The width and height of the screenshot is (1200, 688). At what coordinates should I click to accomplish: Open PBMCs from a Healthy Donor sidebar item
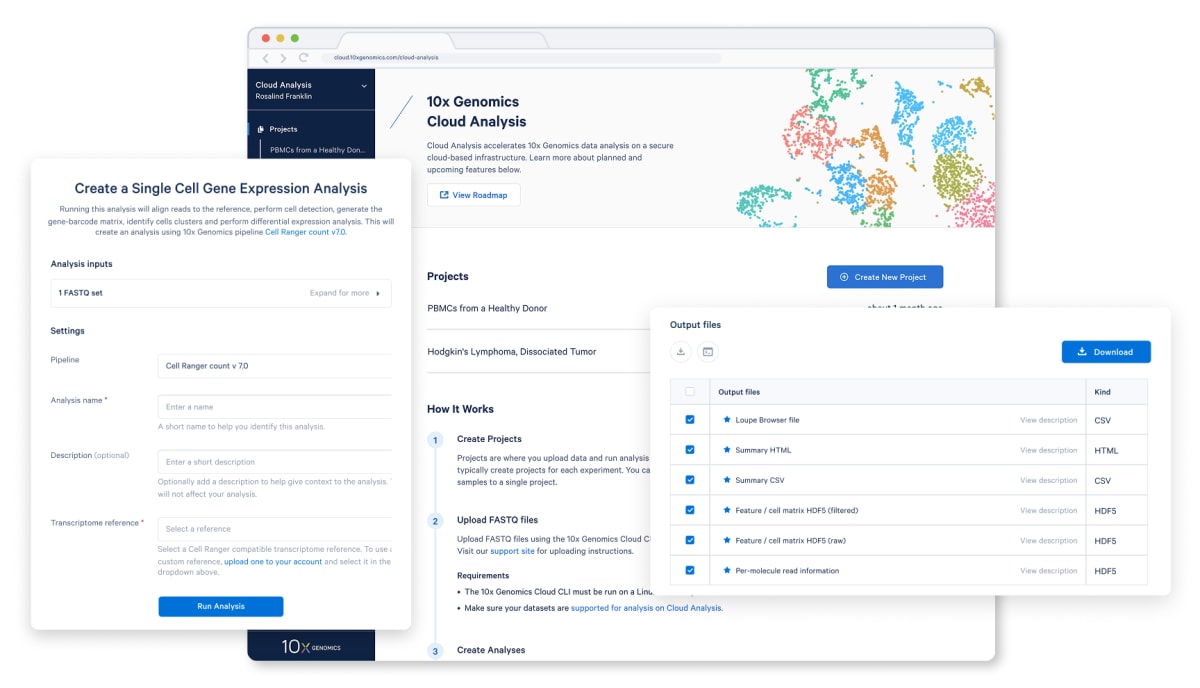317,150
